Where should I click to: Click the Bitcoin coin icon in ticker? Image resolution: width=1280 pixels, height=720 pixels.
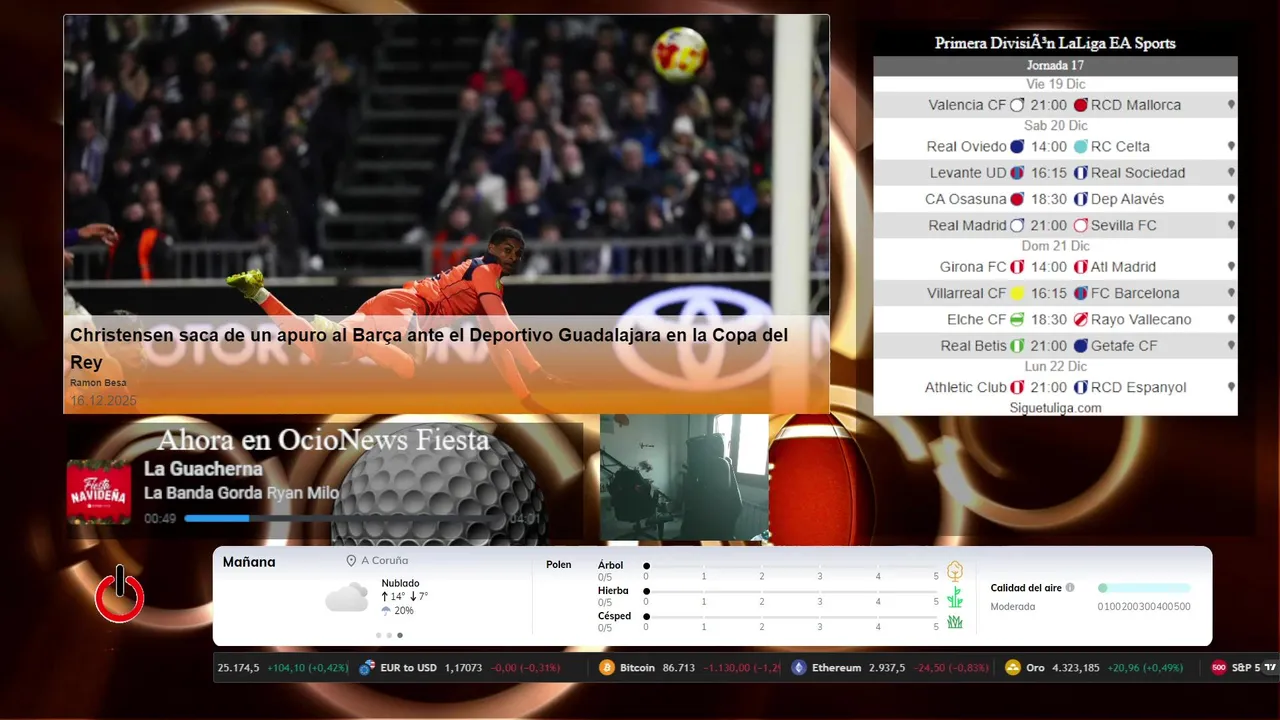[606, 668]
